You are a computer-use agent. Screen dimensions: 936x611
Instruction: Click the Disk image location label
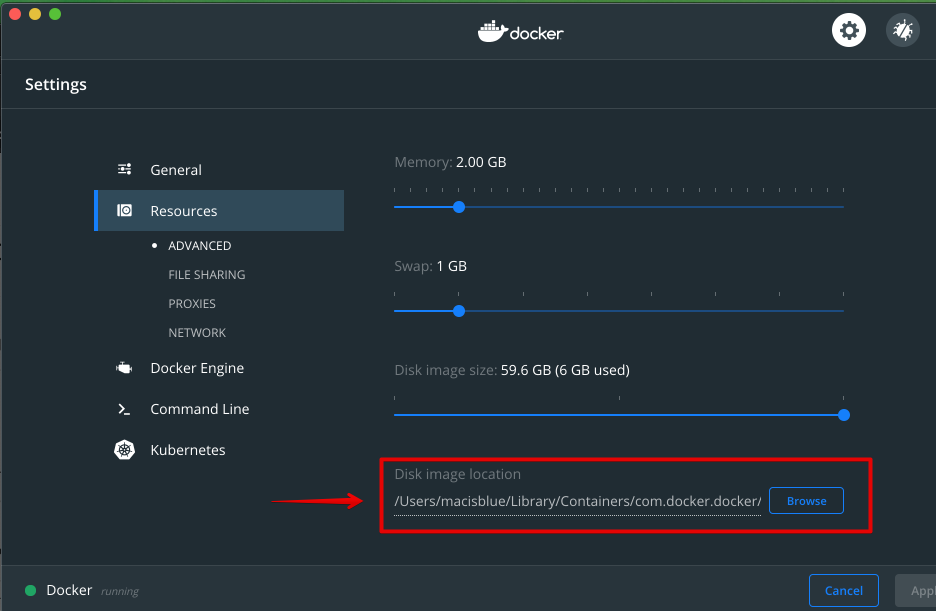[x=457, y=474]
